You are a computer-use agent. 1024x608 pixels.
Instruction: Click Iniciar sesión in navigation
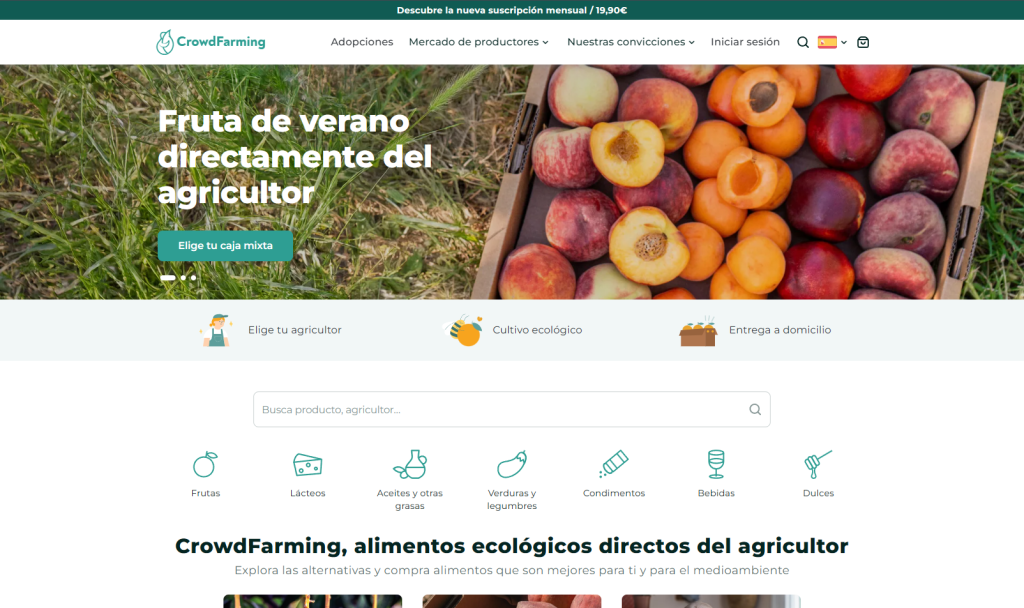click(745, 42)
